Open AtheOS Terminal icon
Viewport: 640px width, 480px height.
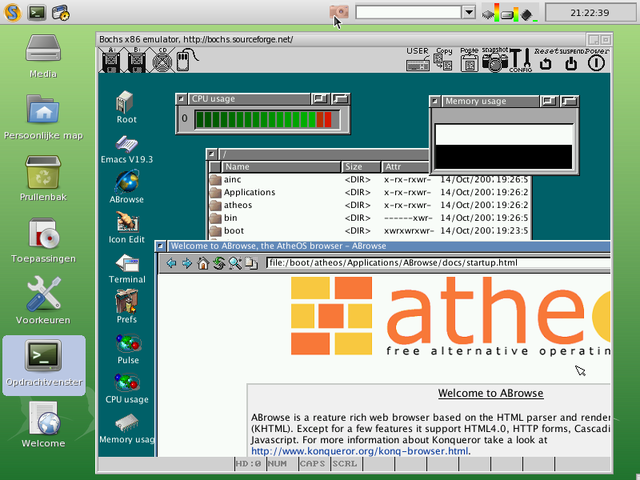pos(127,269)
